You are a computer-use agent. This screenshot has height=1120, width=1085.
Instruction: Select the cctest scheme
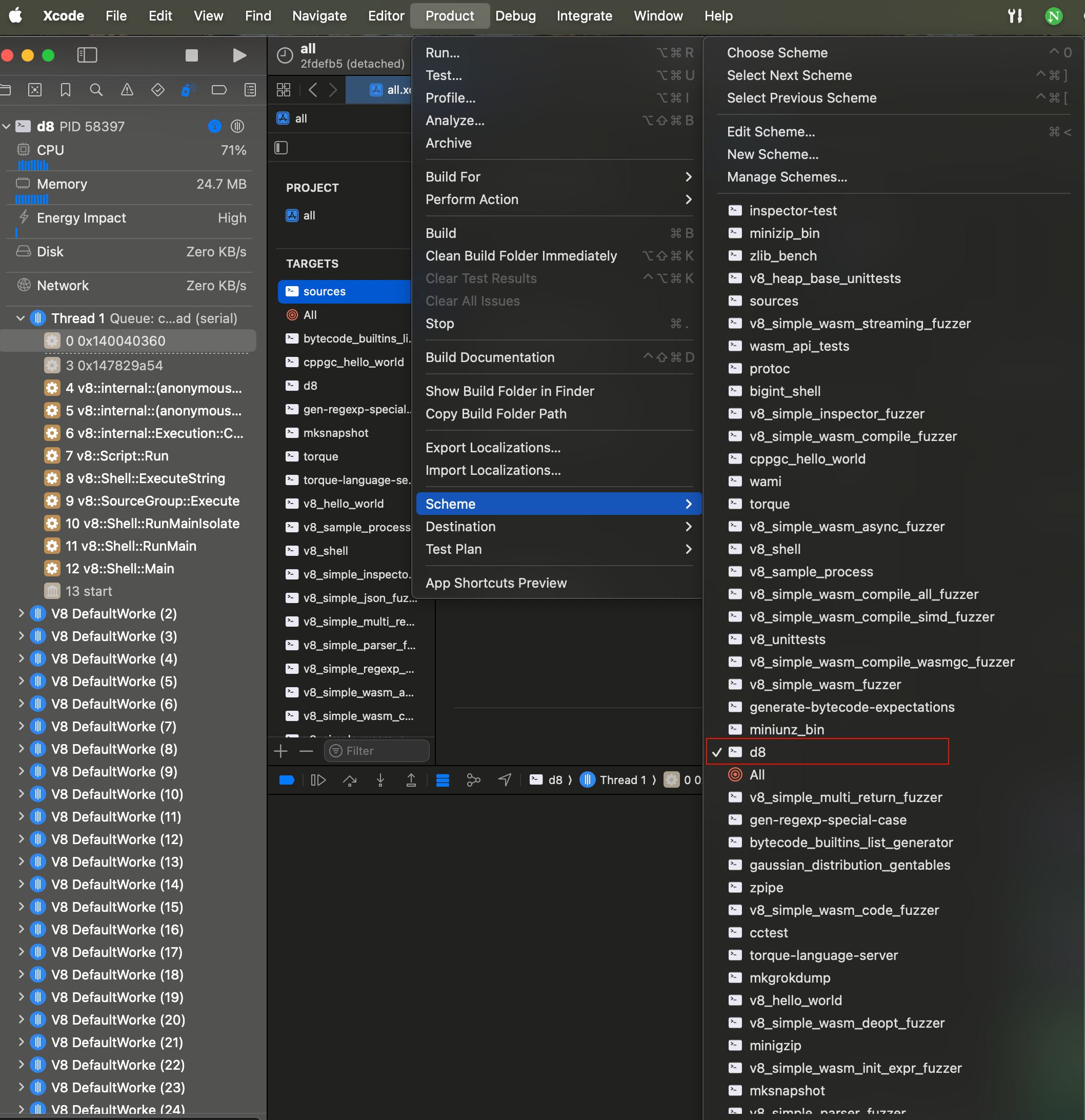click(x=894, y=933)
